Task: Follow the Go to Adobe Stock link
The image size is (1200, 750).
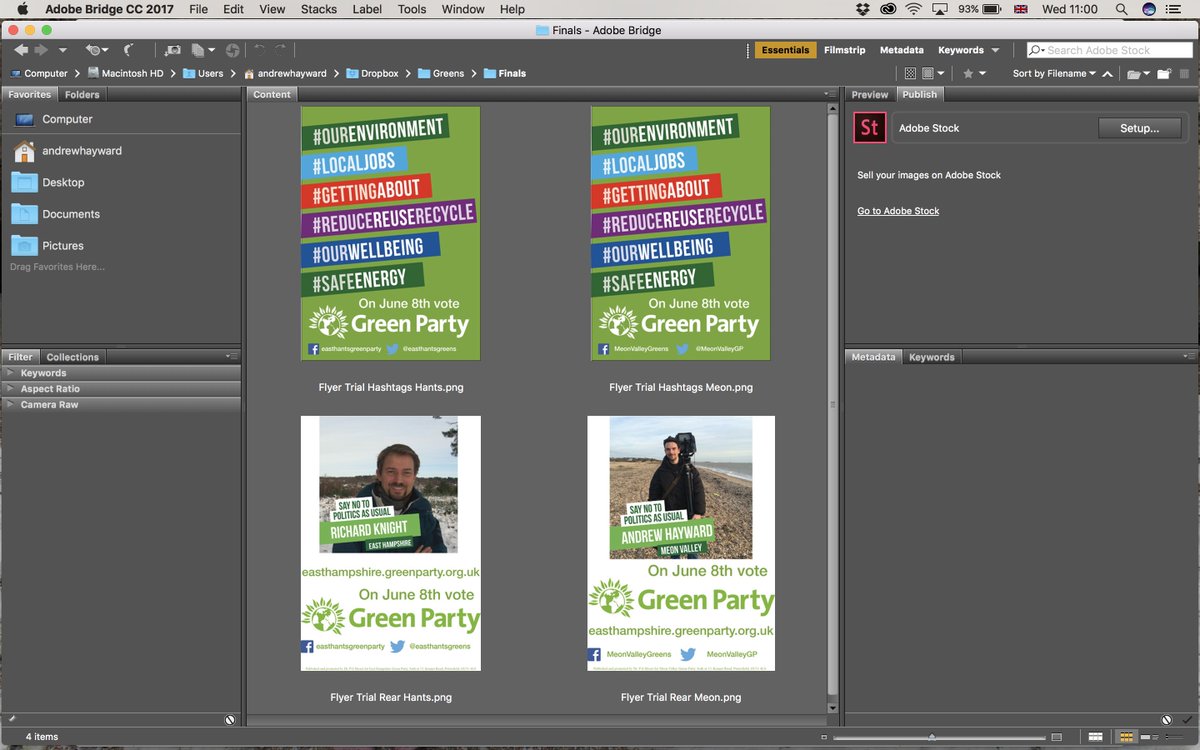Action: pos(898,211)
